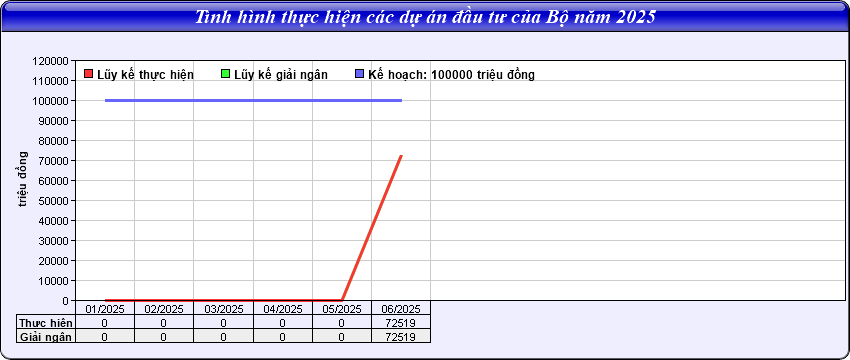Image resolution: width=850 pixels, height=360 pixels.
Task: Click the 01/2025 month column header
Action: click(105, 309)
